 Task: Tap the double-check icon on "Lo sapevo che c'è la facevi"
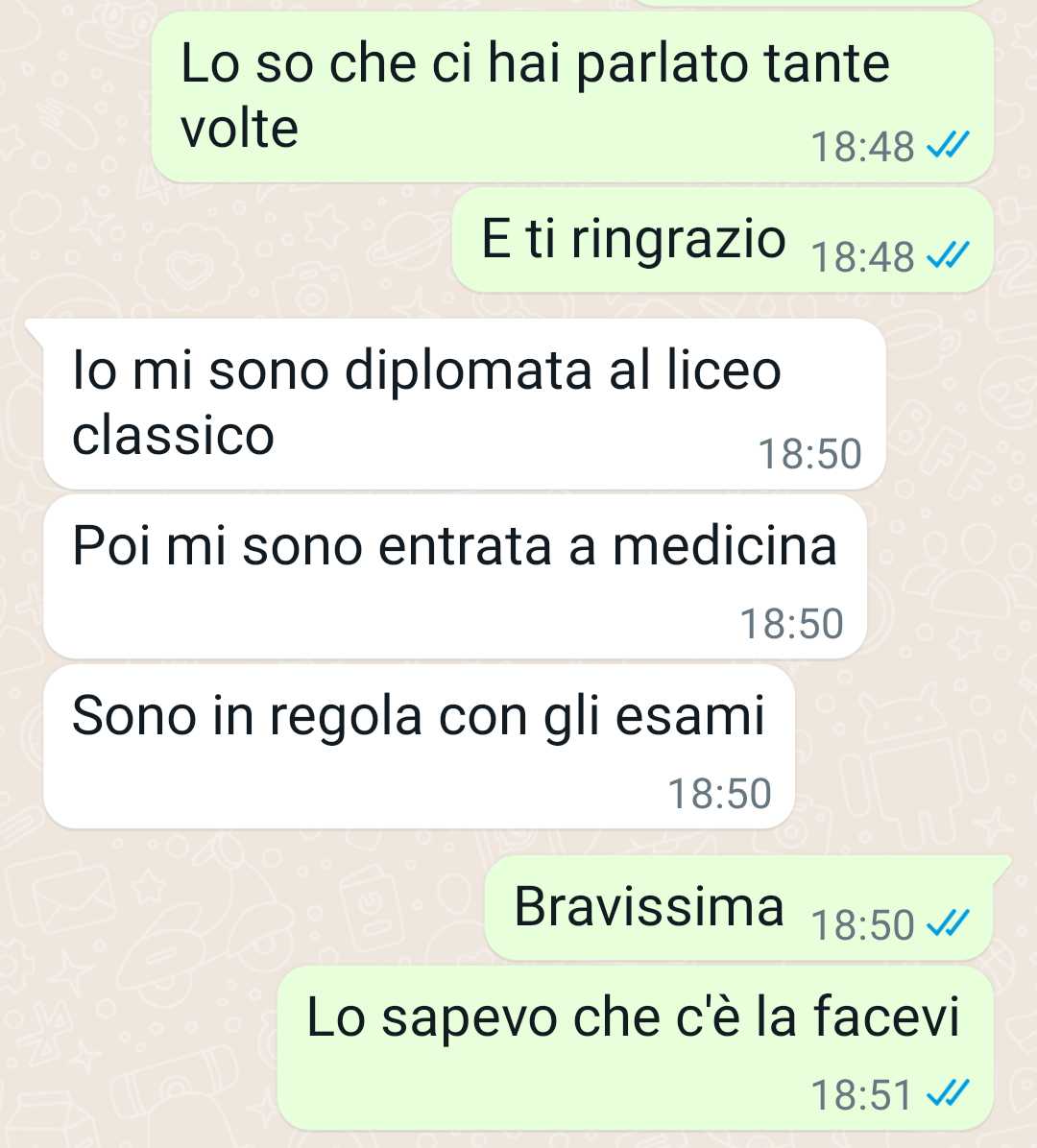[948, 1094]
